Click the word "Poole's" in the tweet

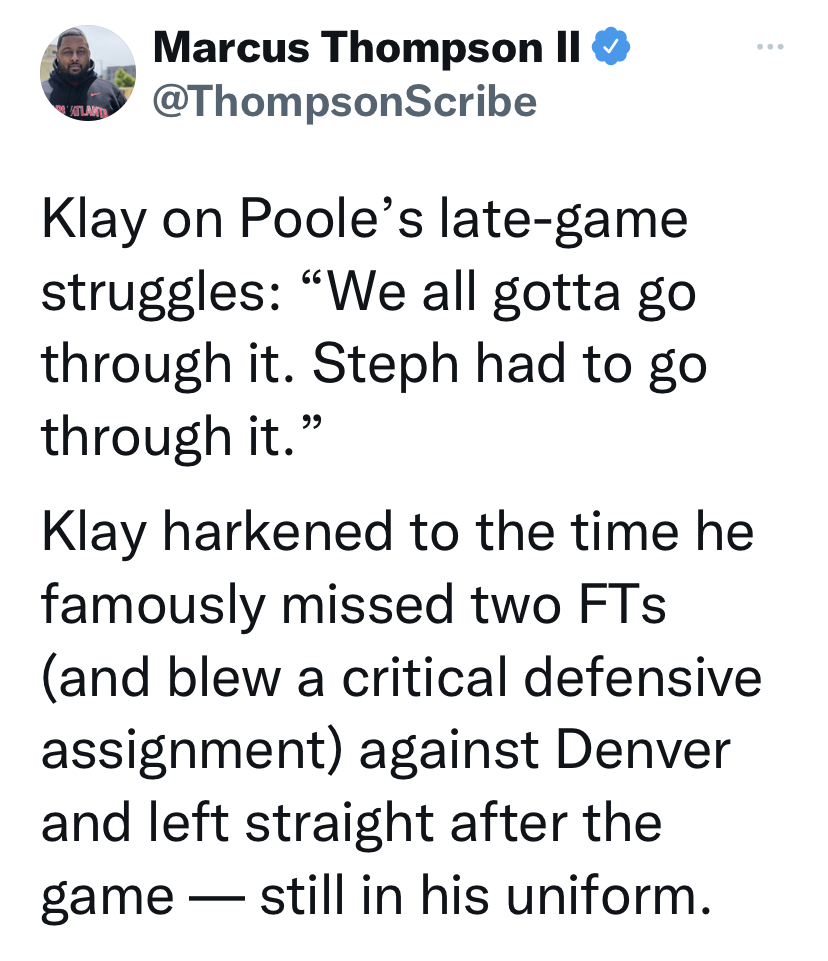332,219
